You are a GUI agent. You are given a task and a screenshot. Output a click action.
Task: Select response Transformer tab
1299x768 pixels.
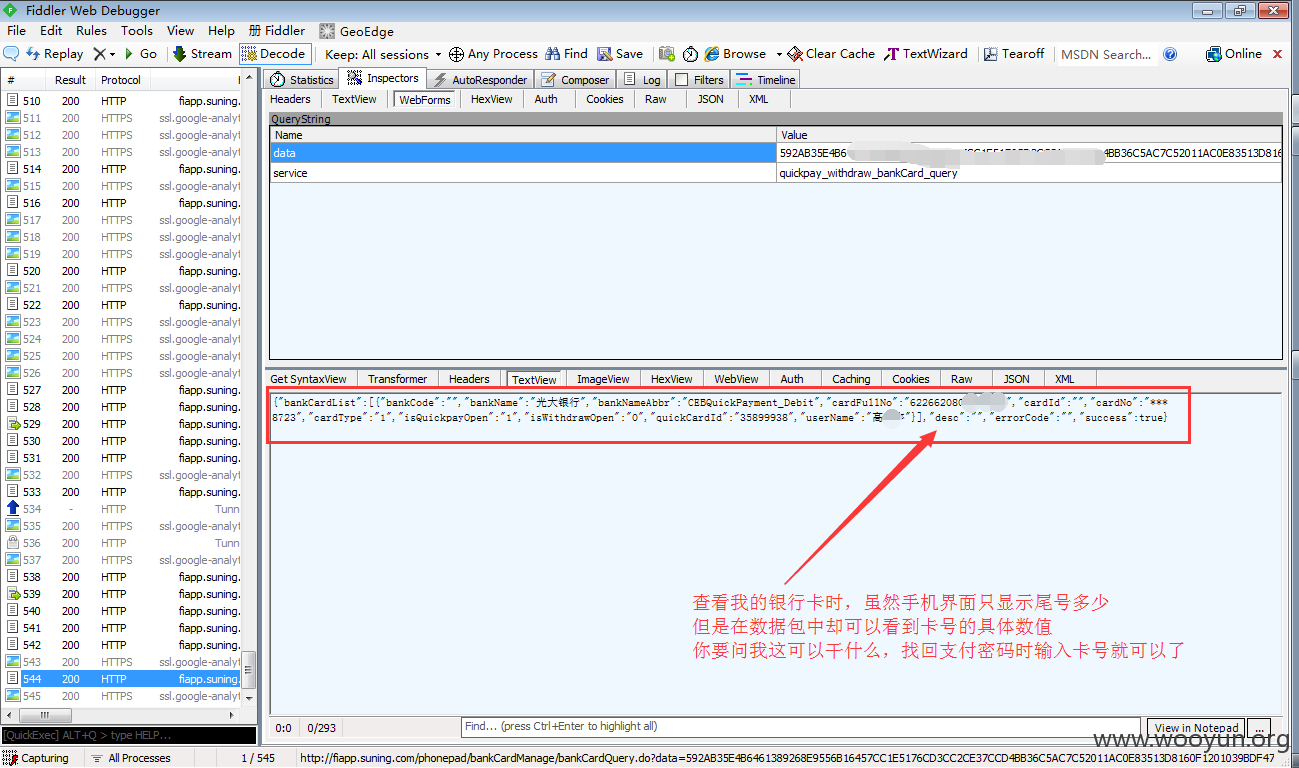[397, 379]
